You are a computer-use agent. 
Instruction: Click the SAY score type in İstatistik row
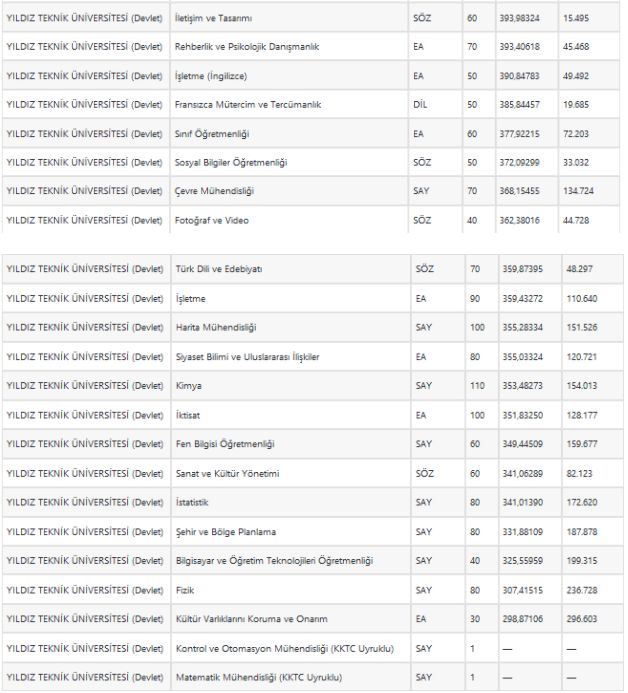423,502
